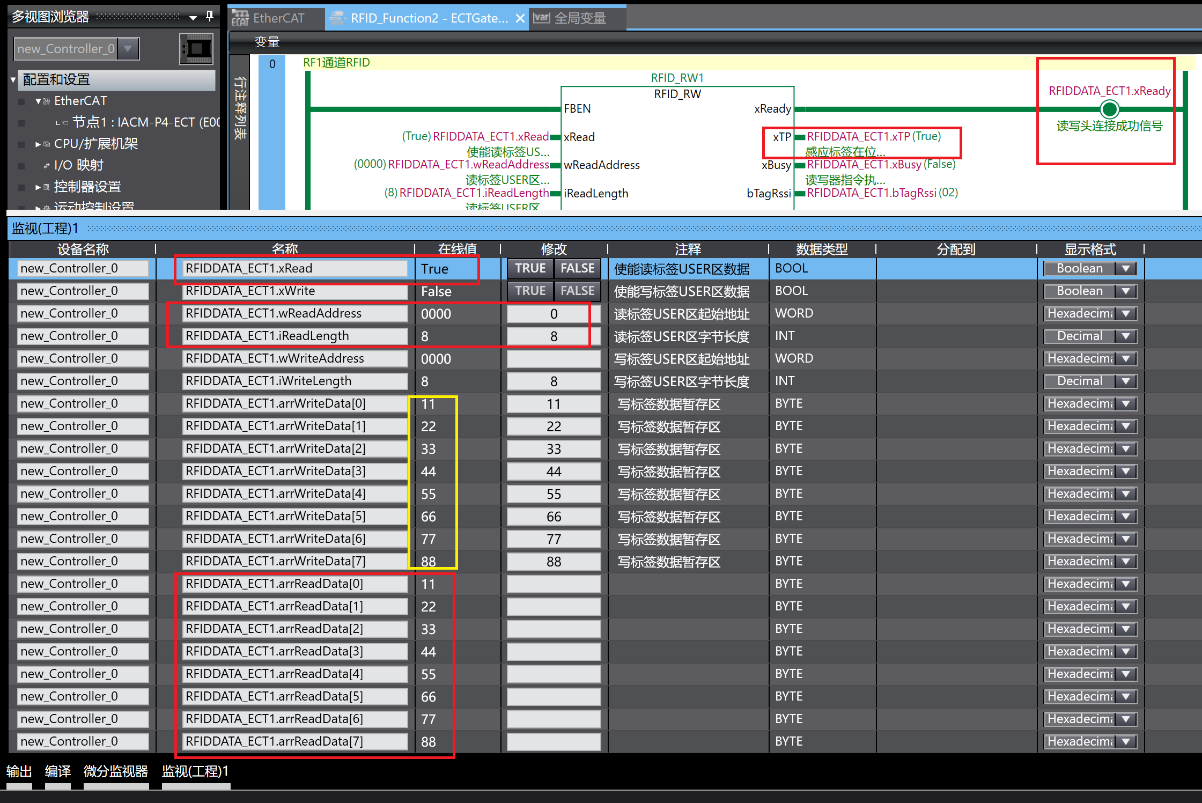1202x803 pixels.
Task: Open display format dropdown for xRead row
Action: [1127, 268]
